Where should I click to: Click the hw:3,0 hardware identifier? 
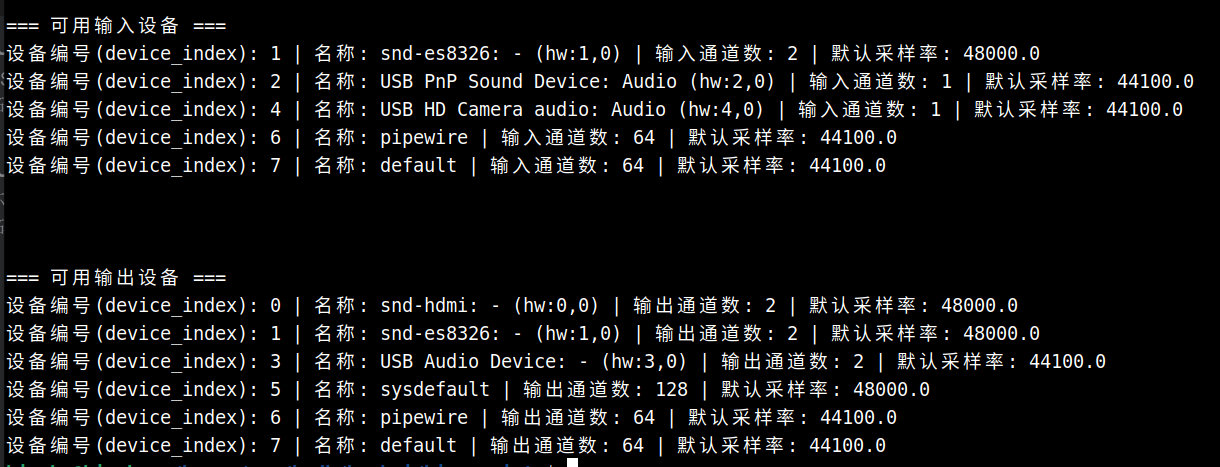[x=654, y=361]
